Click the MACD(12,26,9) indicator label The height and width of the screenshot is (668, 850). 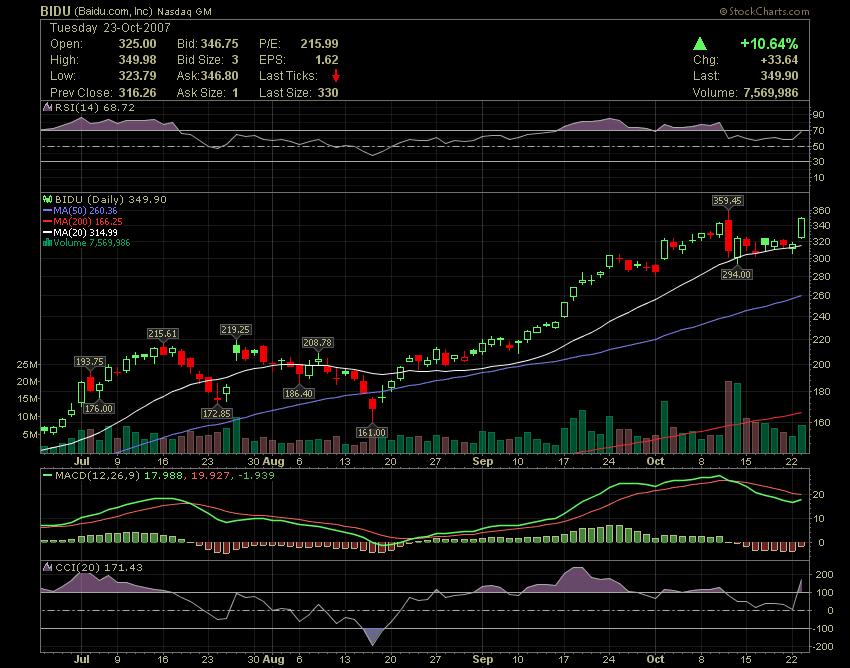coord(98,476)
